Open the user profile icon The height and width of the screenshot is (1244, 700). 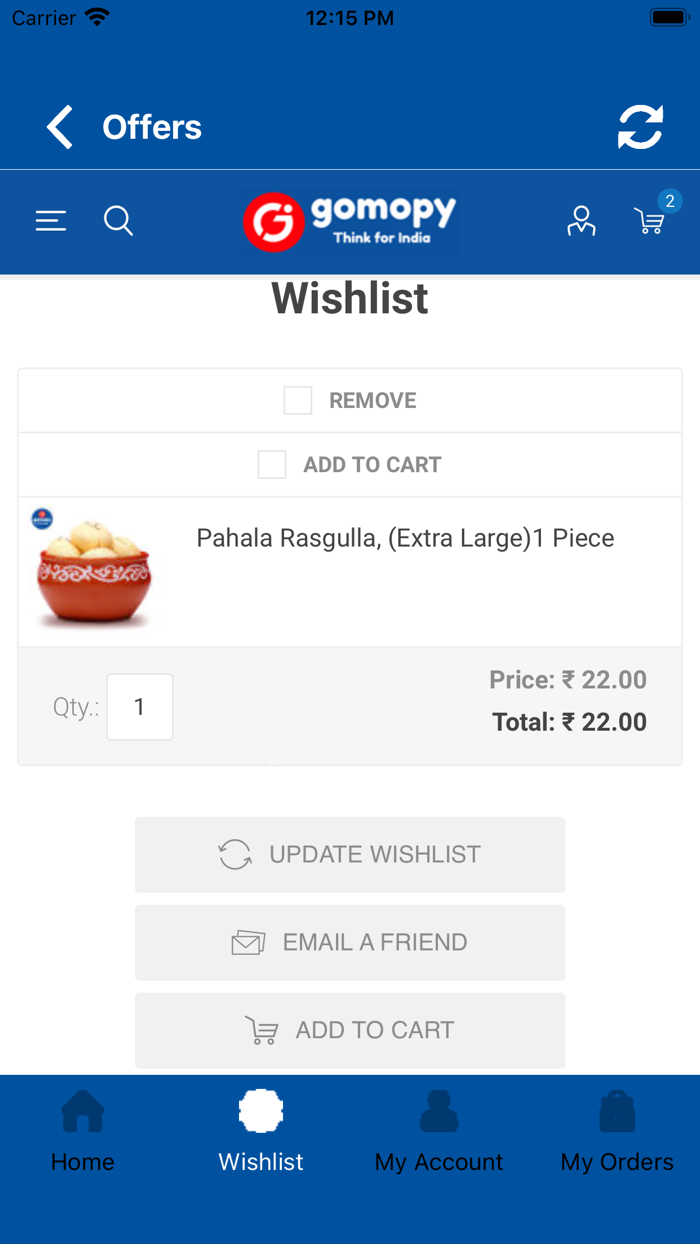pyautogui.click(x=581, y=221)
